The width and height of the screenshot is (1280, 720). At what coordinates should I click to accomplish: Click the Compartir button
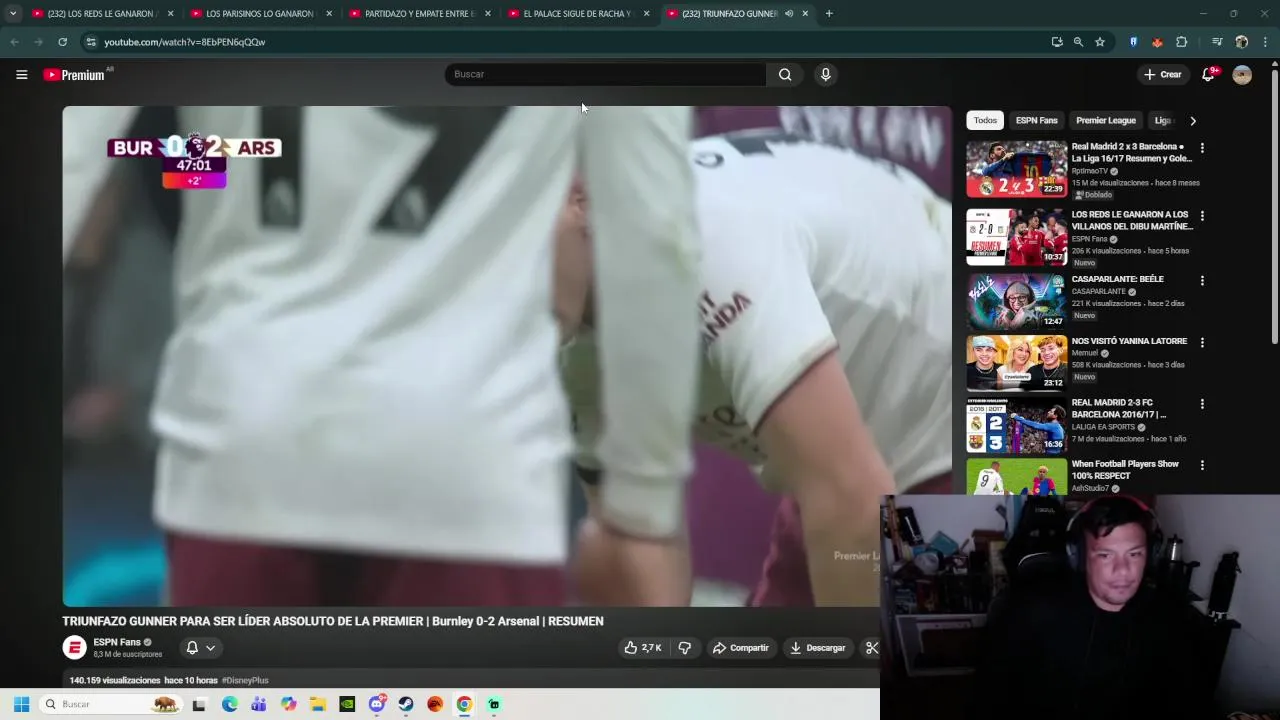point(740,648)
